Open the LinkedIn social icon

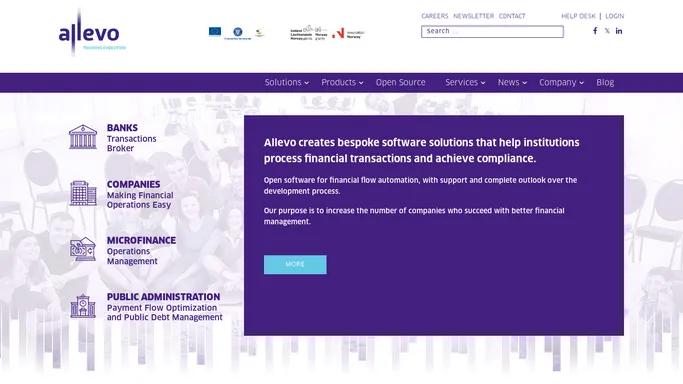click(619, 31)
